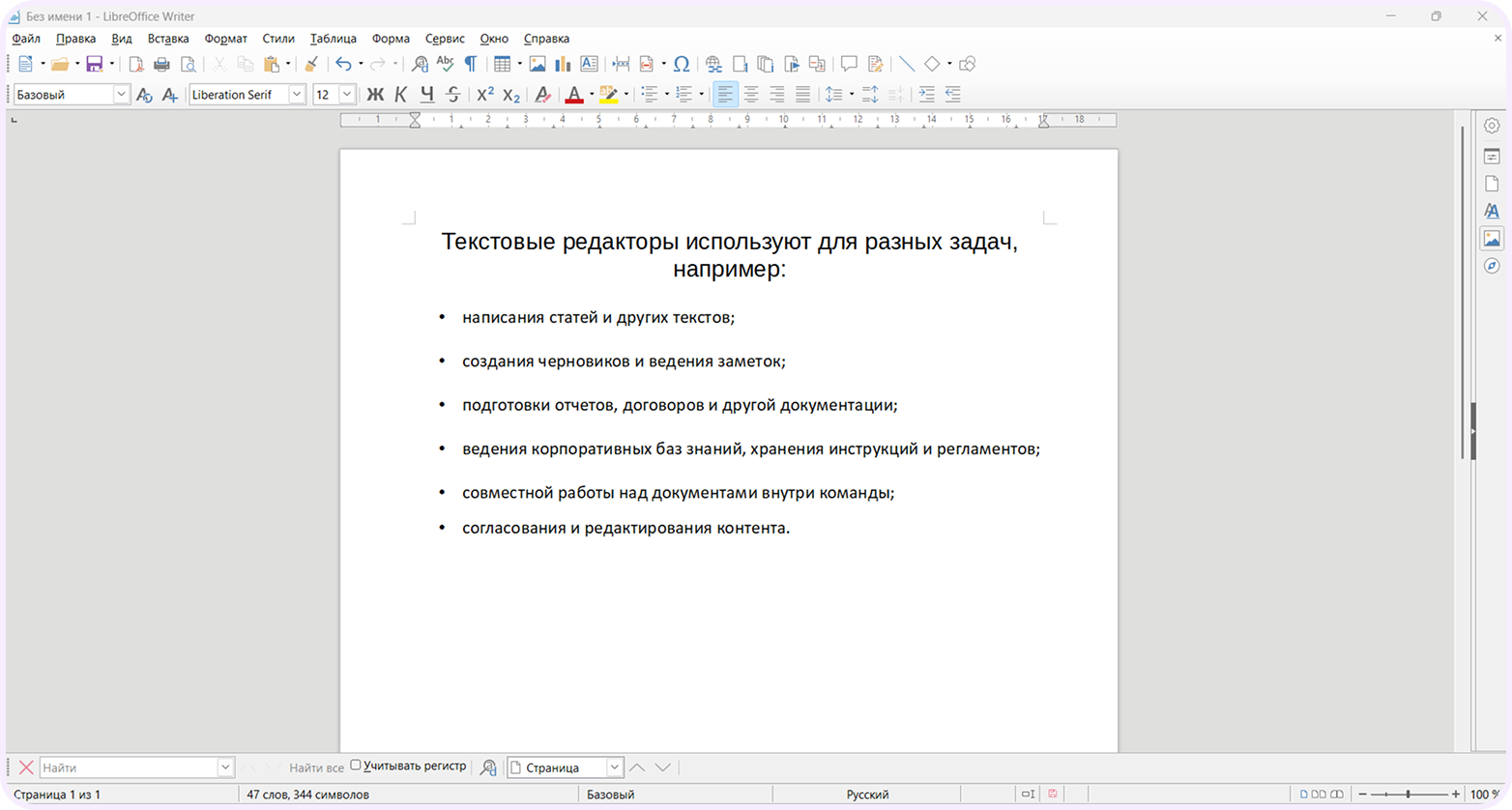The height and width of the screenshot is (810, 1512).
Task: Toggle formatting marks with the pilcrow icon
Action: 471,64
